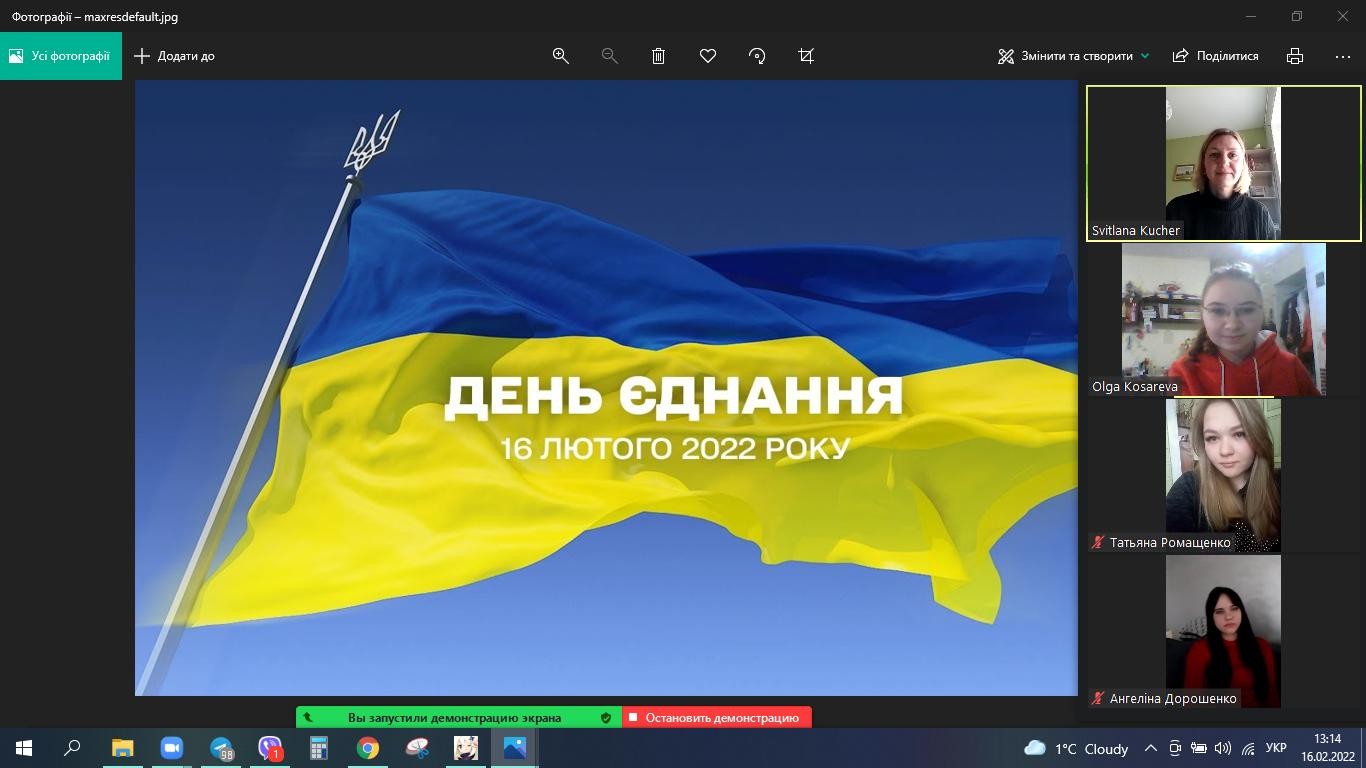Screen dimensions: 1366x768
Task: Open the crop tool icon
Action: coord(806,56)
